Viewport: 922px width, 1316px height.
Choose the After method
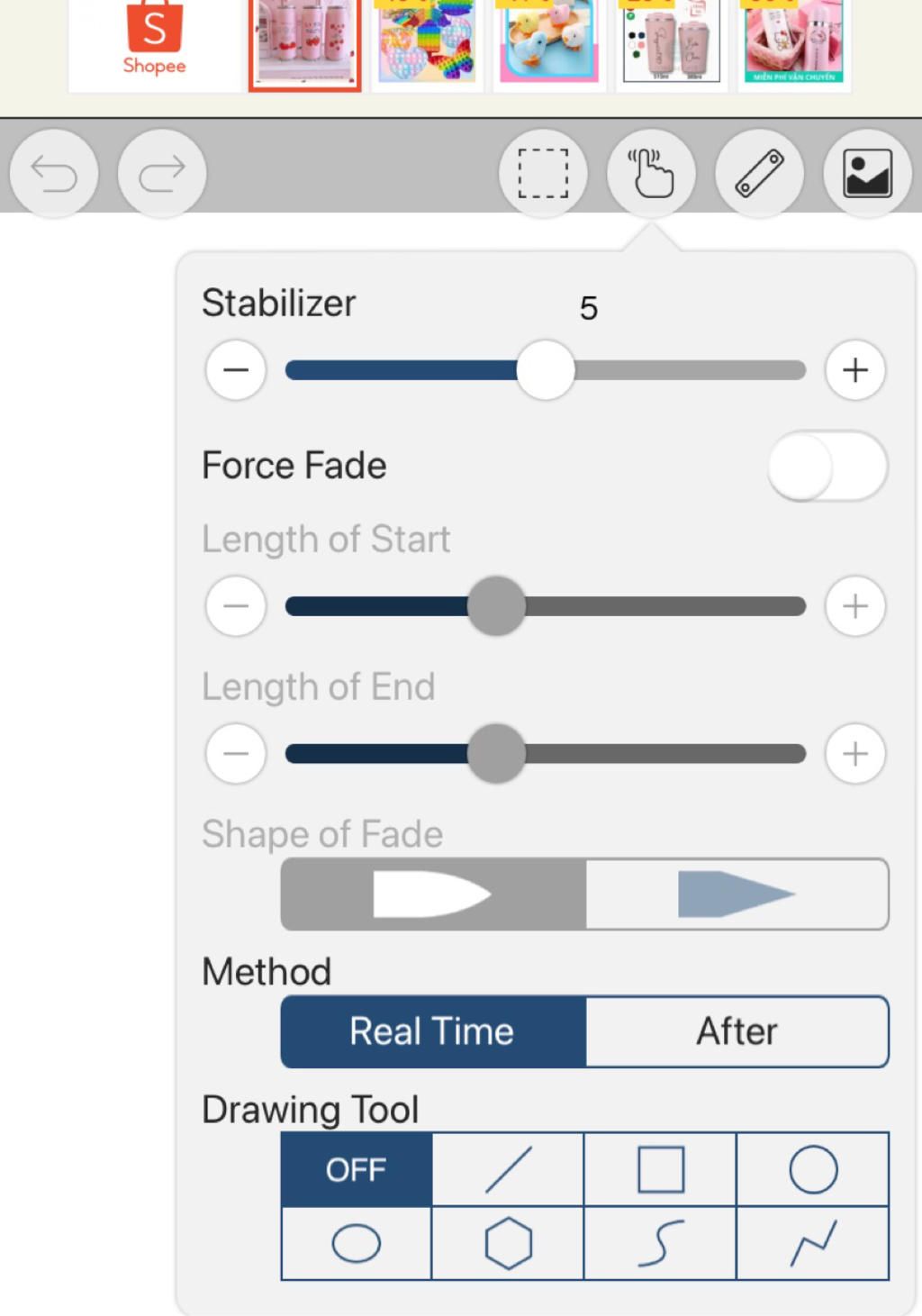[x=737, y=1031]
